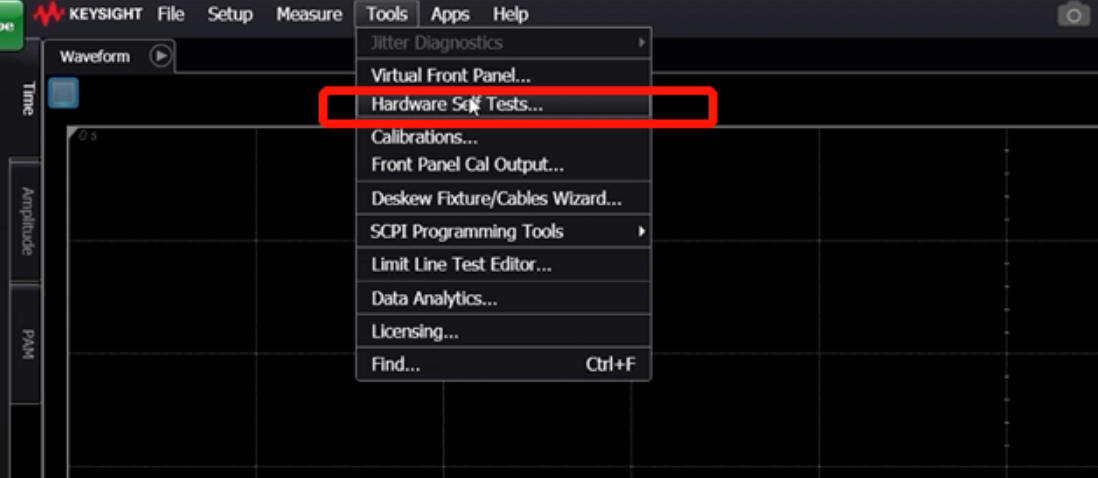Open Virtual Front Panel from Tools menu
Image resolution: width=1098 pixels, height=478 pixels.
coord(450,75)
